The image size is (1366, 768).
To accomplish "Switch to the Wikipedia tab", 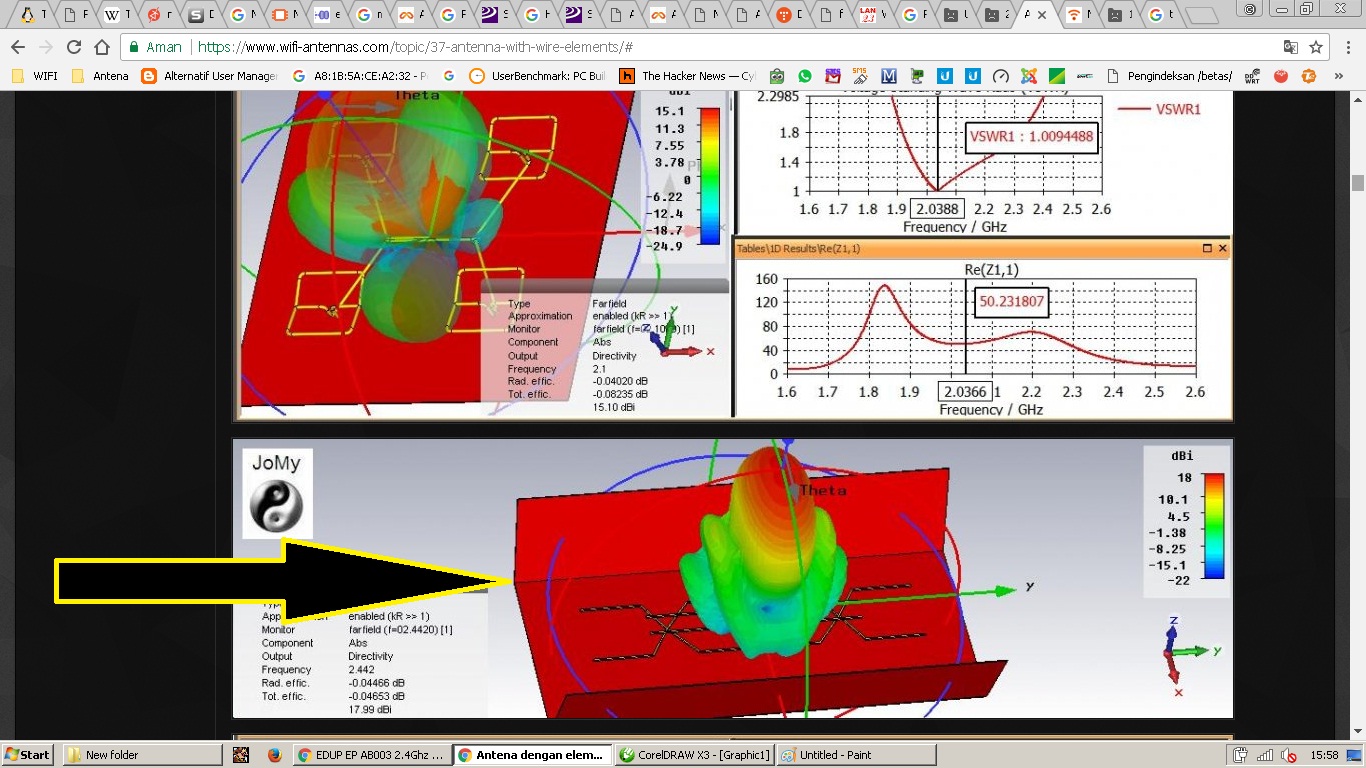I will (x=118, y=15).
